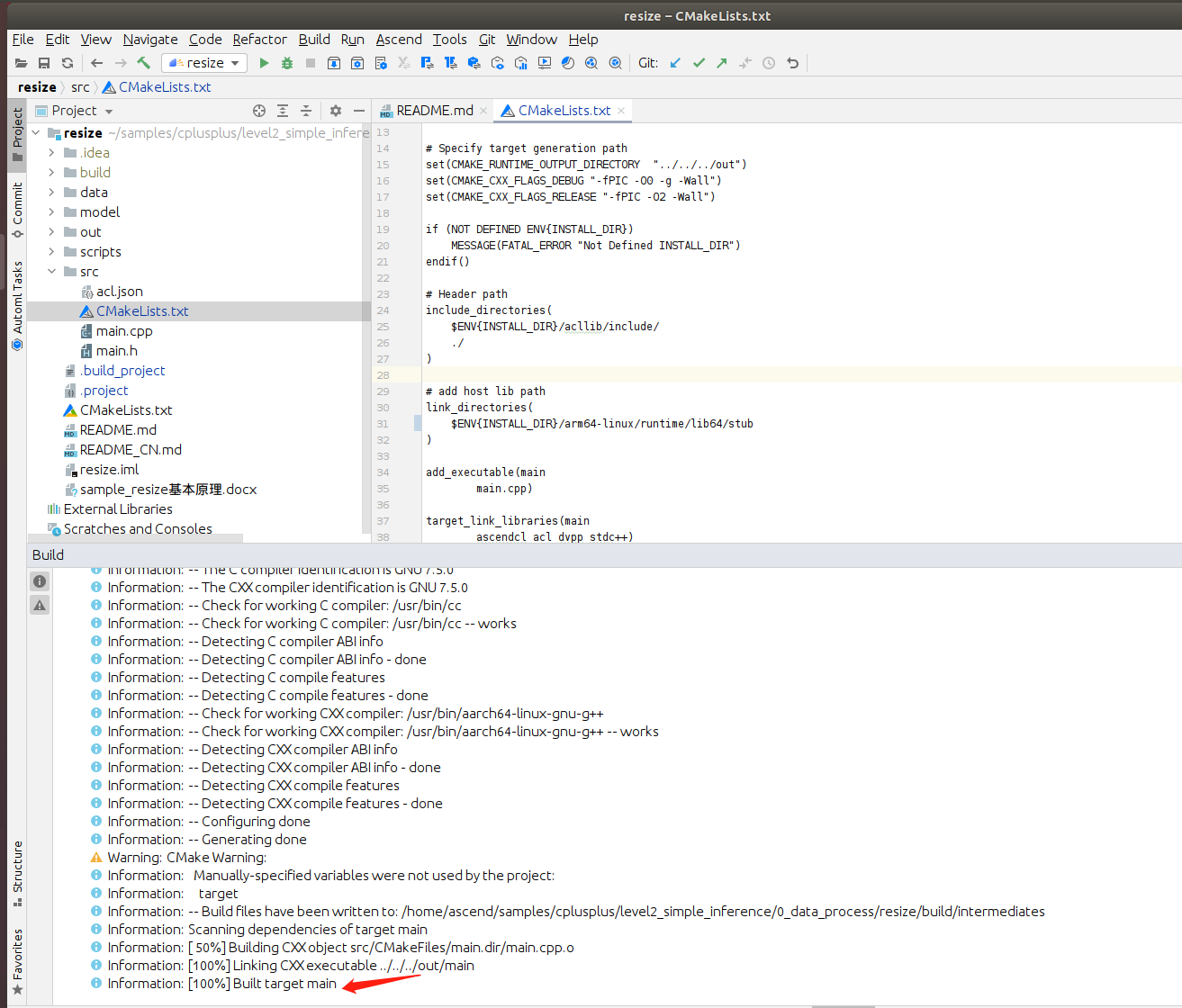Collapse the src folder in tree
The width and height of the screenshot is (1182, 1008).
tap(51, 272)
